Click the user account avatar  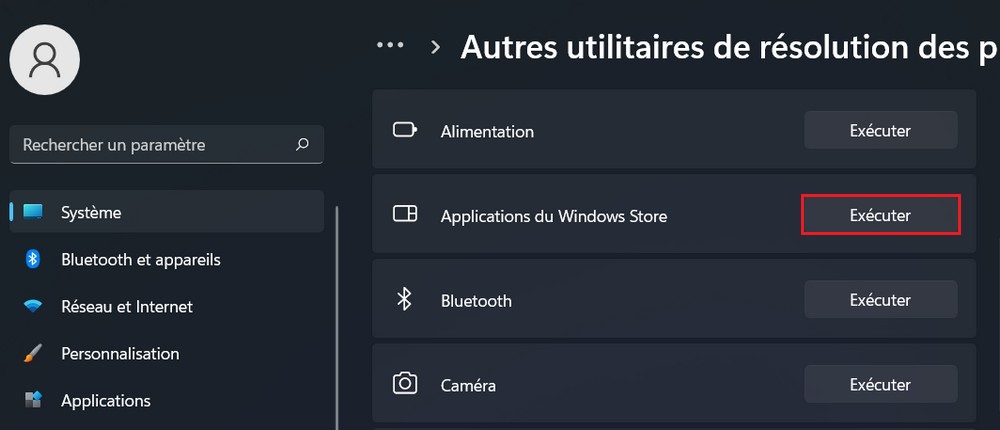[x=45, y=61]
